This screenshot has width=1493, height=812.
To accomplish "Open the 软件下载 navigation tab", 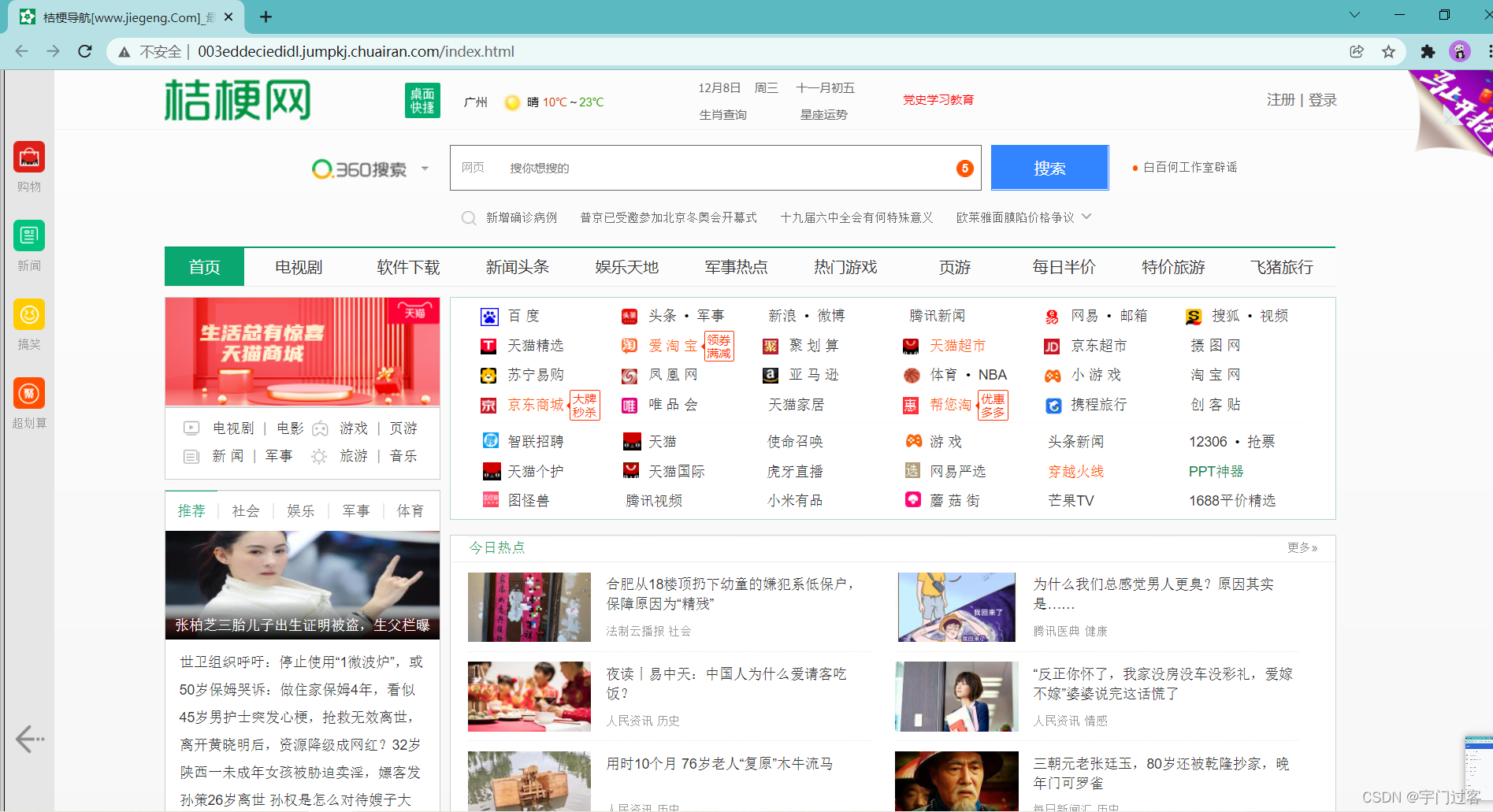I will click(408, 267).
